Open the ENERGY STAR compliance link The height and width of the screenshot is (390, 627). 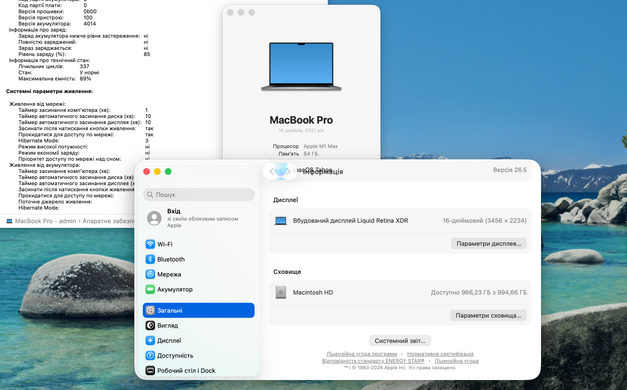(373, 361)
